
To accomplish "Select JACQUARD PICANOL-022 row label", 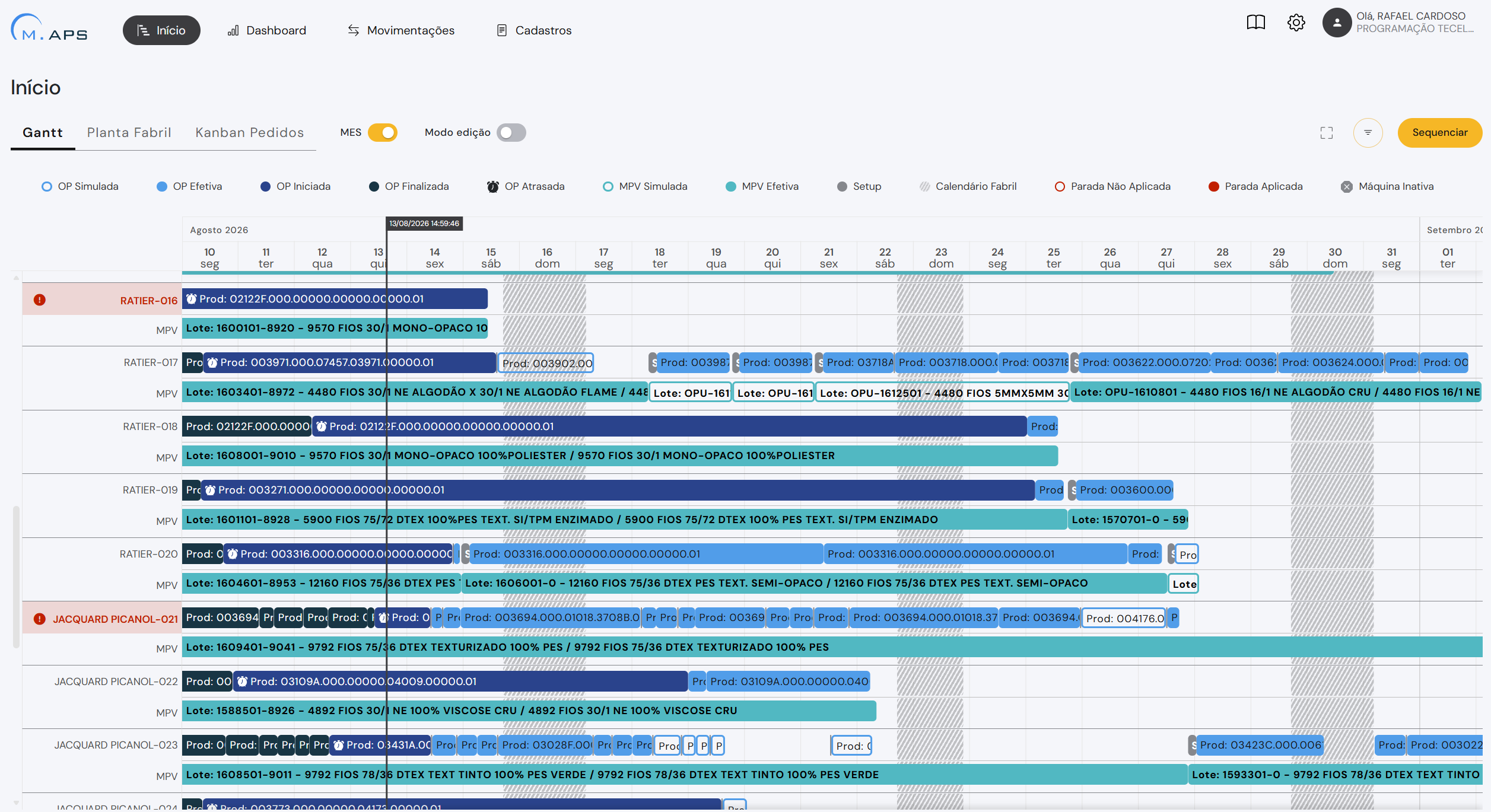I will 116,682.
